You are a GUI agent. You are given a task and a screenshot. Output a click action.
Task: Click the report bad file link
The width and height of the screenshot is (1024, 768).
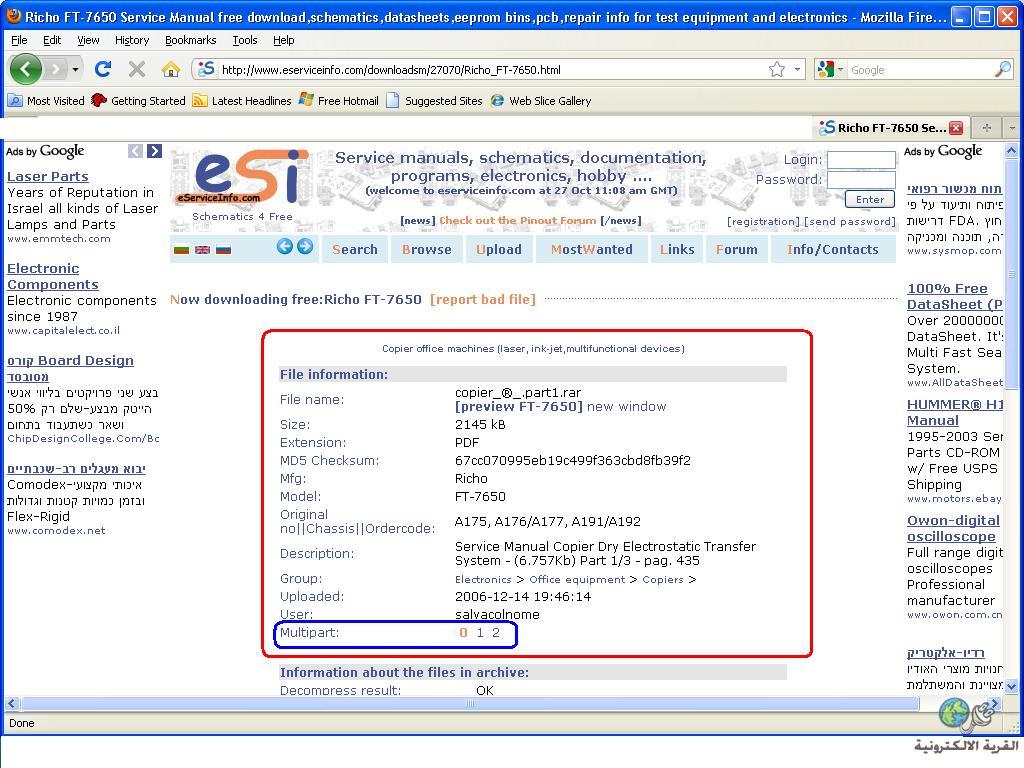click(x=483, y=299)
